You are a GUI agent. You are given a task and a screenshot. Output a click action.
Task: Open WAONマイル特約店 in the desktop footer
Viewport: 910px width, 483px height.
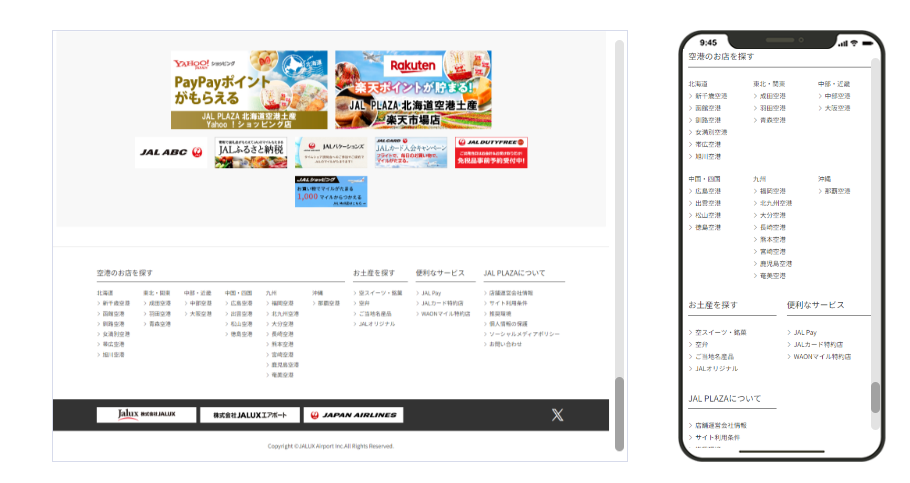446,313
